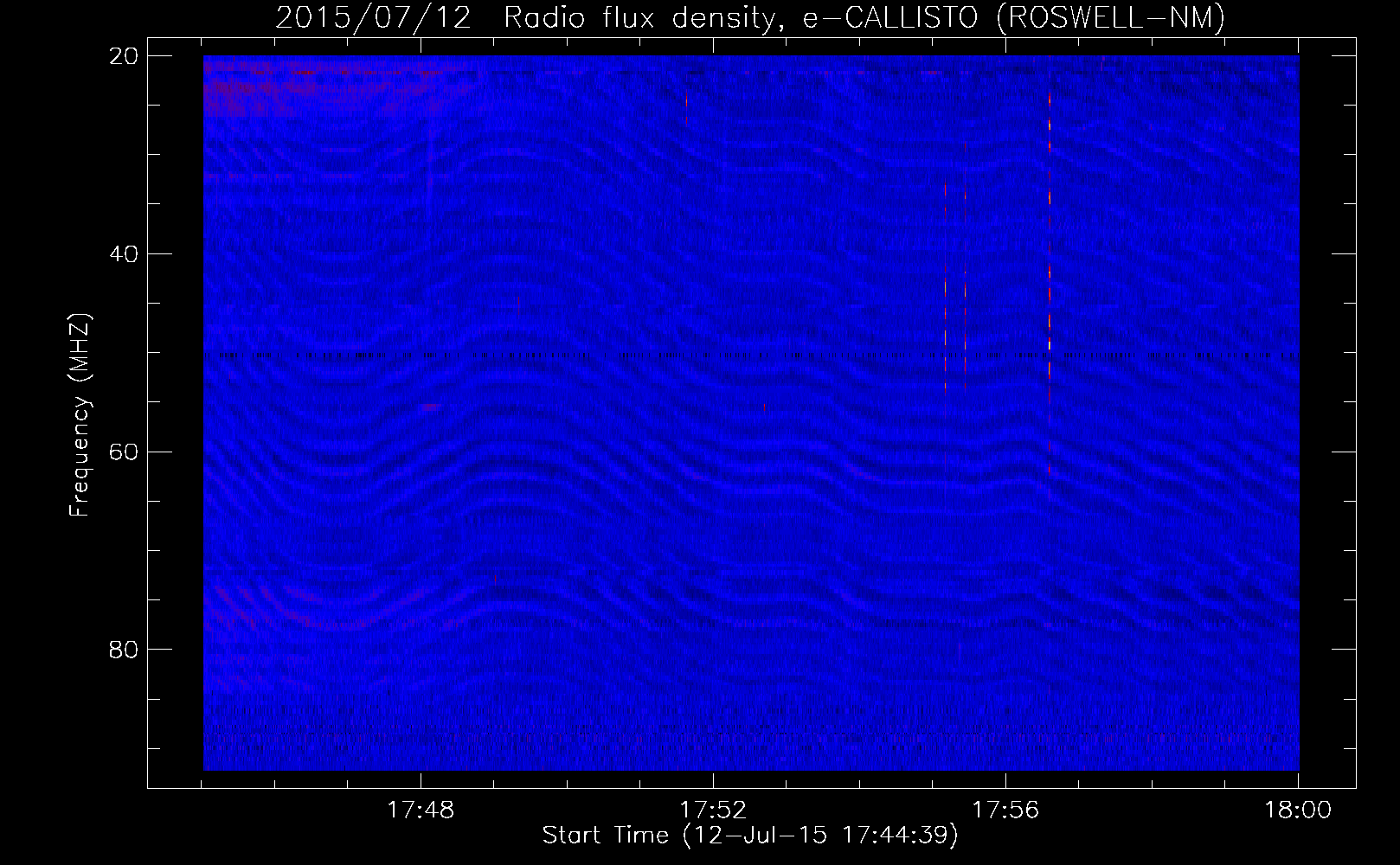The height and width of the screenshot is (865, 1400).
Task: Click the 17:52 time axis tick label
Action: pyautogui.click(x=713, y=811)
